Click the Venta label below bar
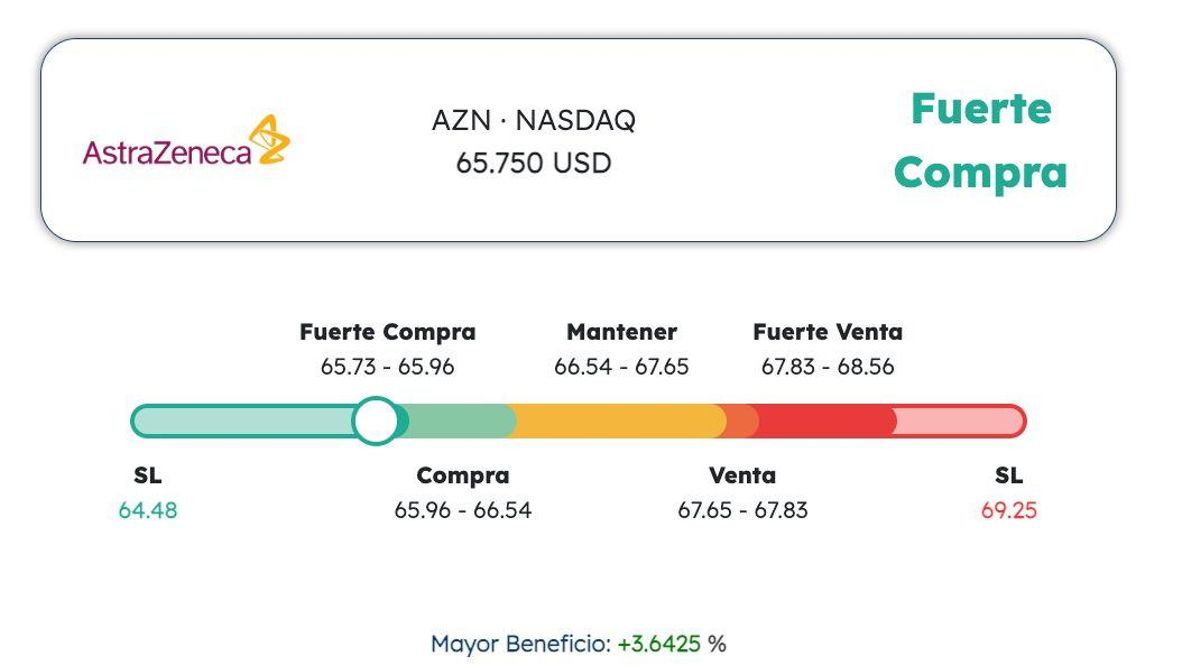 [742, 476]
